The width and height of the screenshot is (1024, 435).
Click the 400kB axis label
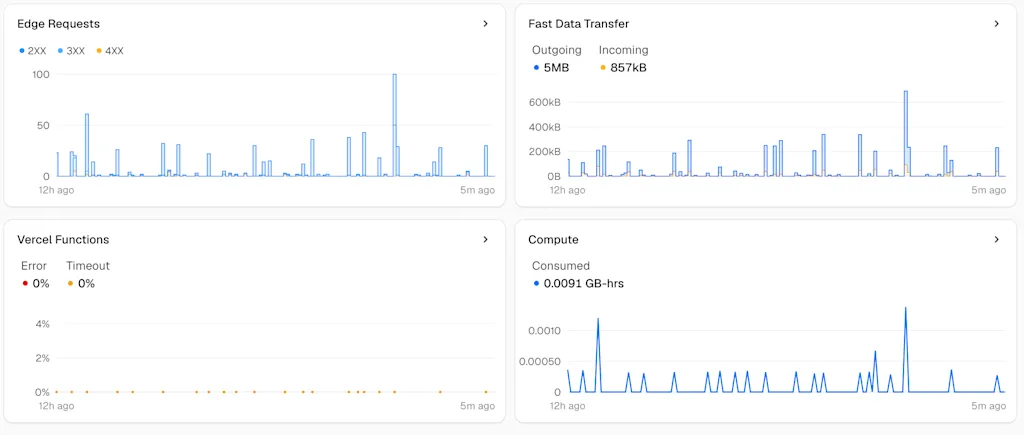coord(545,127)
